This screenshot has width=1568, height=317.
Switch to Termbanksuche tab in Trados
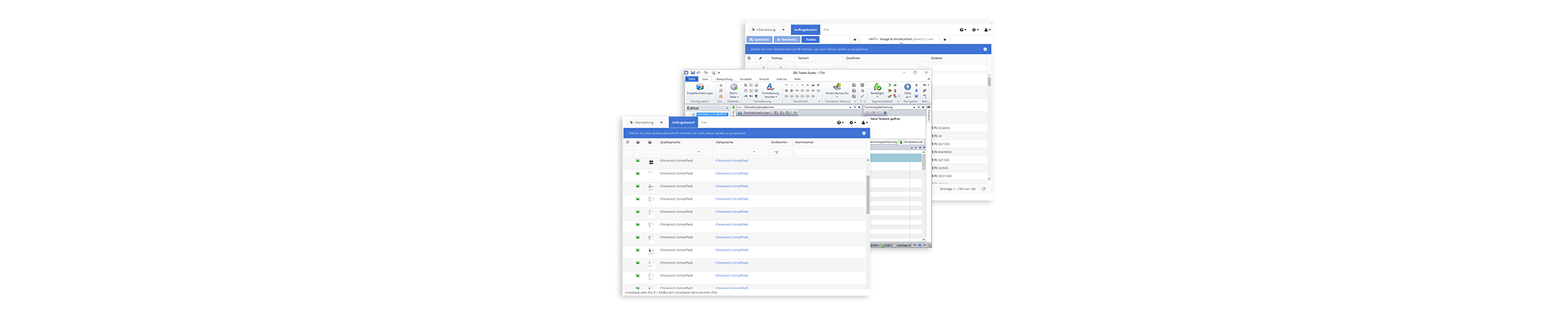(x=911, y=142)
